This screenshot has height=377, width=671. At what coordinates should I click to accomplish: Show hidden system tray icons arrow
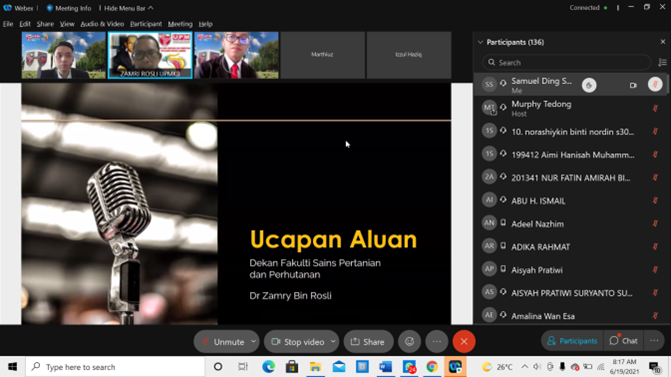pos(524,367)
